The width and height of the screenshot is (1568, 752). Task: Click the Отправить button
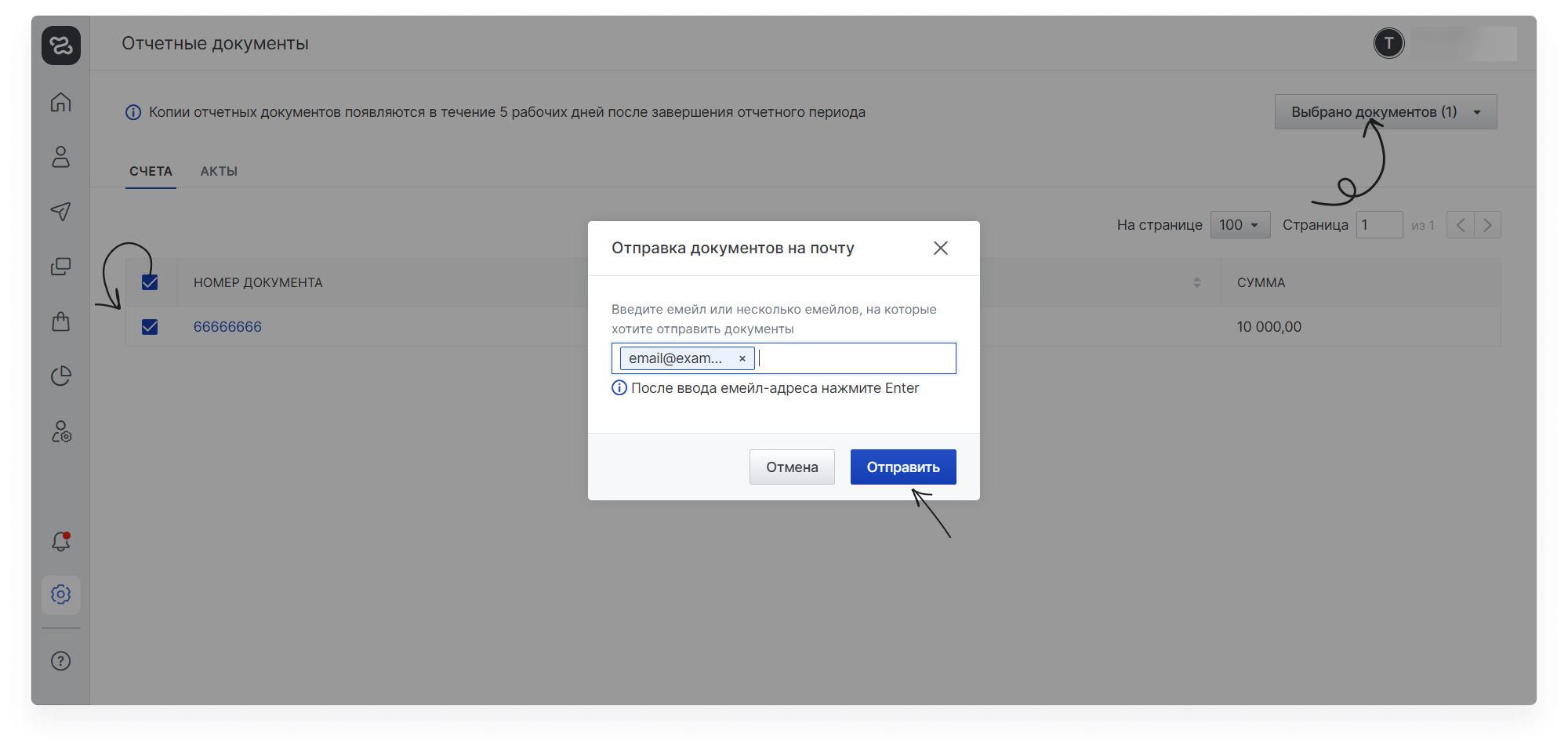pyautogui.click(x=903, y=467)
